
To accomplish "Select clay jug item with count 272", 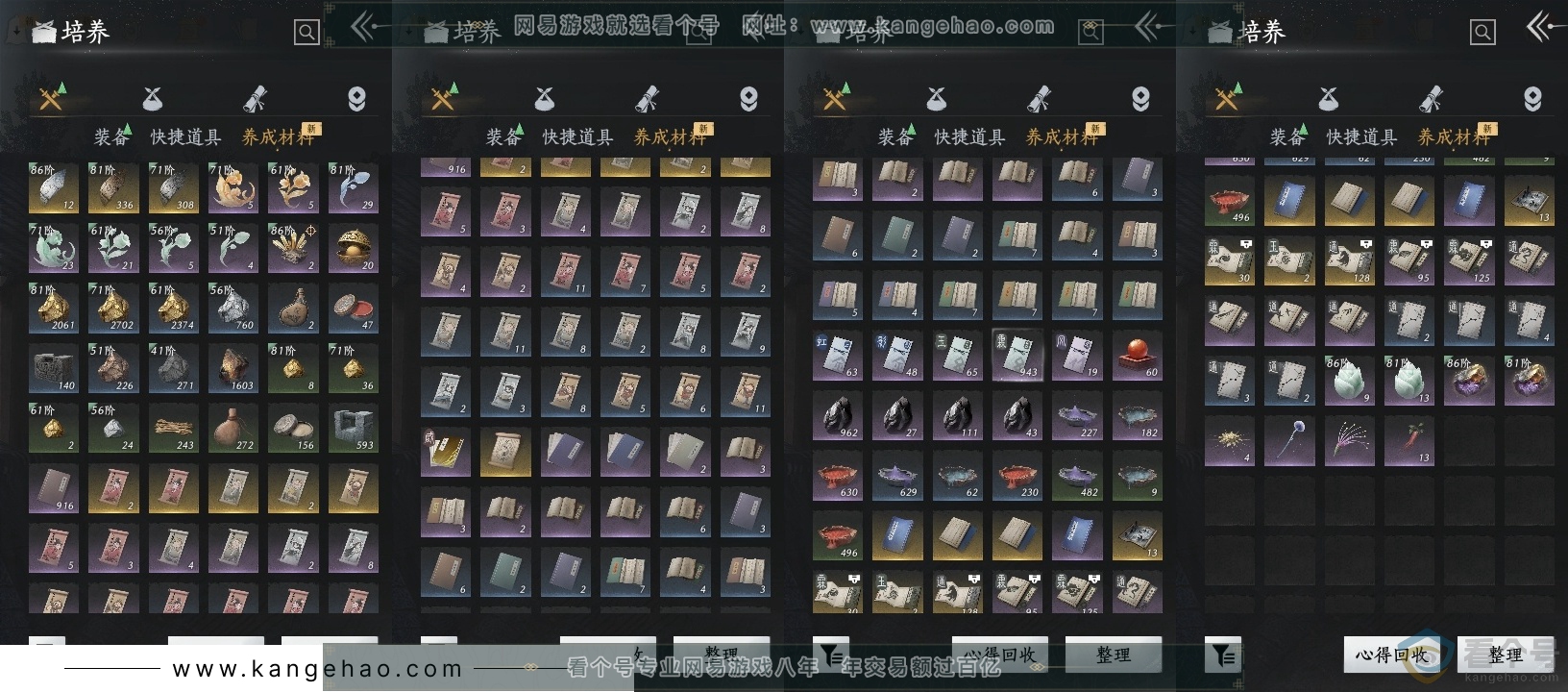I will click(x=233, y=428).
